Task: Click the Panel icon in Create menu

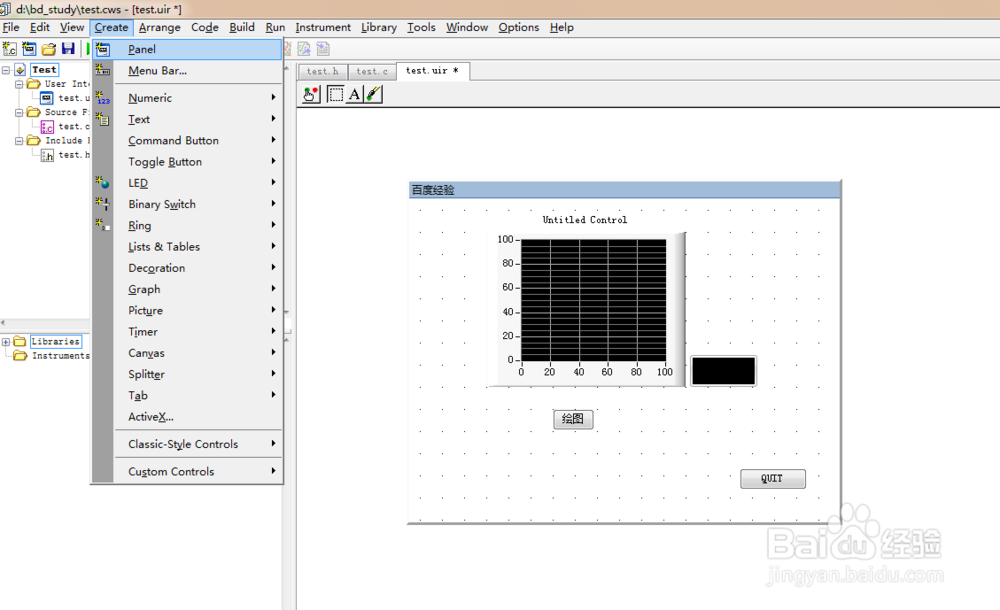Action: pyautogui.click(x=103, y=49)
